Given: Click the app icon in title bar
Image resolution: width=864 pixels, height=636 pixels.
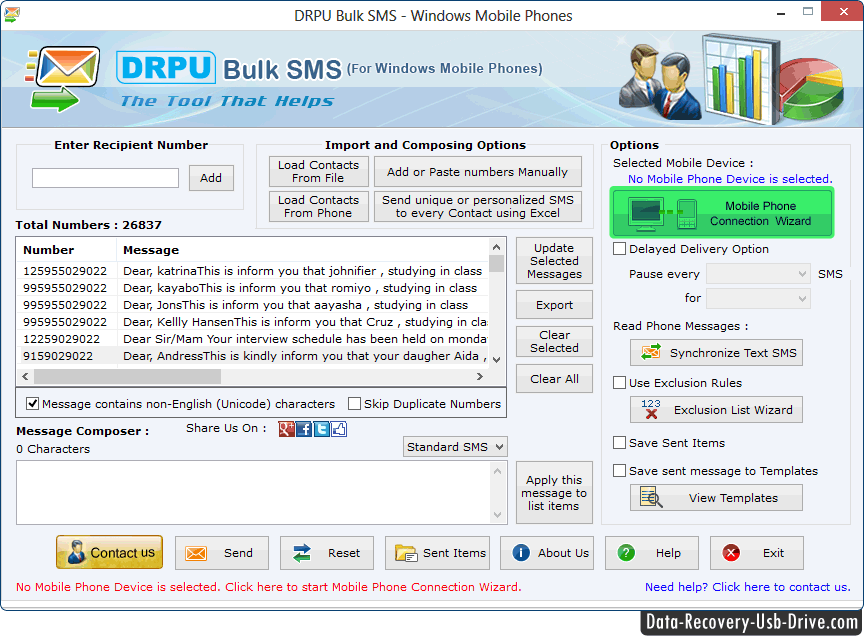Looking at the screenshot, I should [12, 14].
